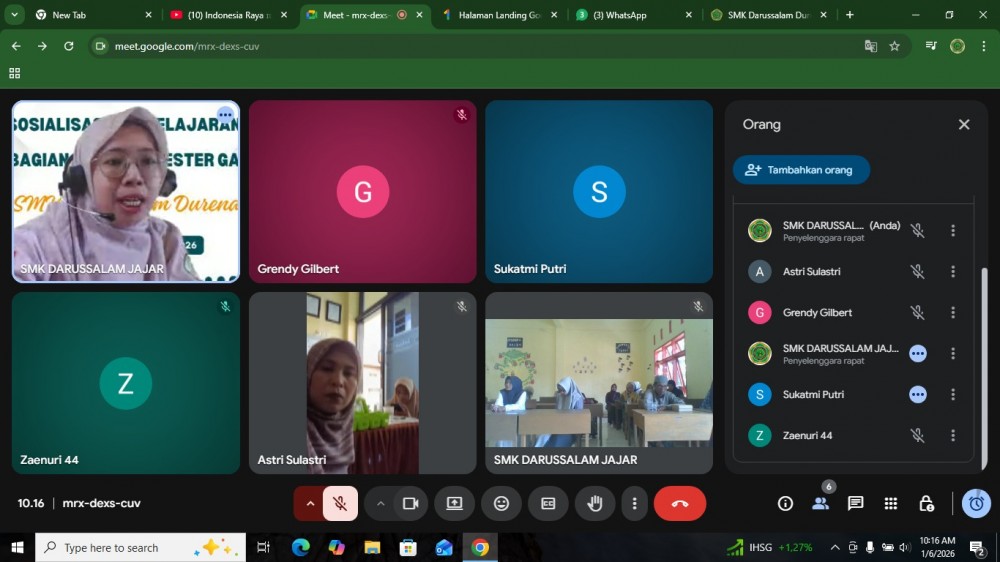Image resolution: width=1000 pixels, height=562 pixels.
Task: Click the raise hand icon
Action: pos(595,504)
